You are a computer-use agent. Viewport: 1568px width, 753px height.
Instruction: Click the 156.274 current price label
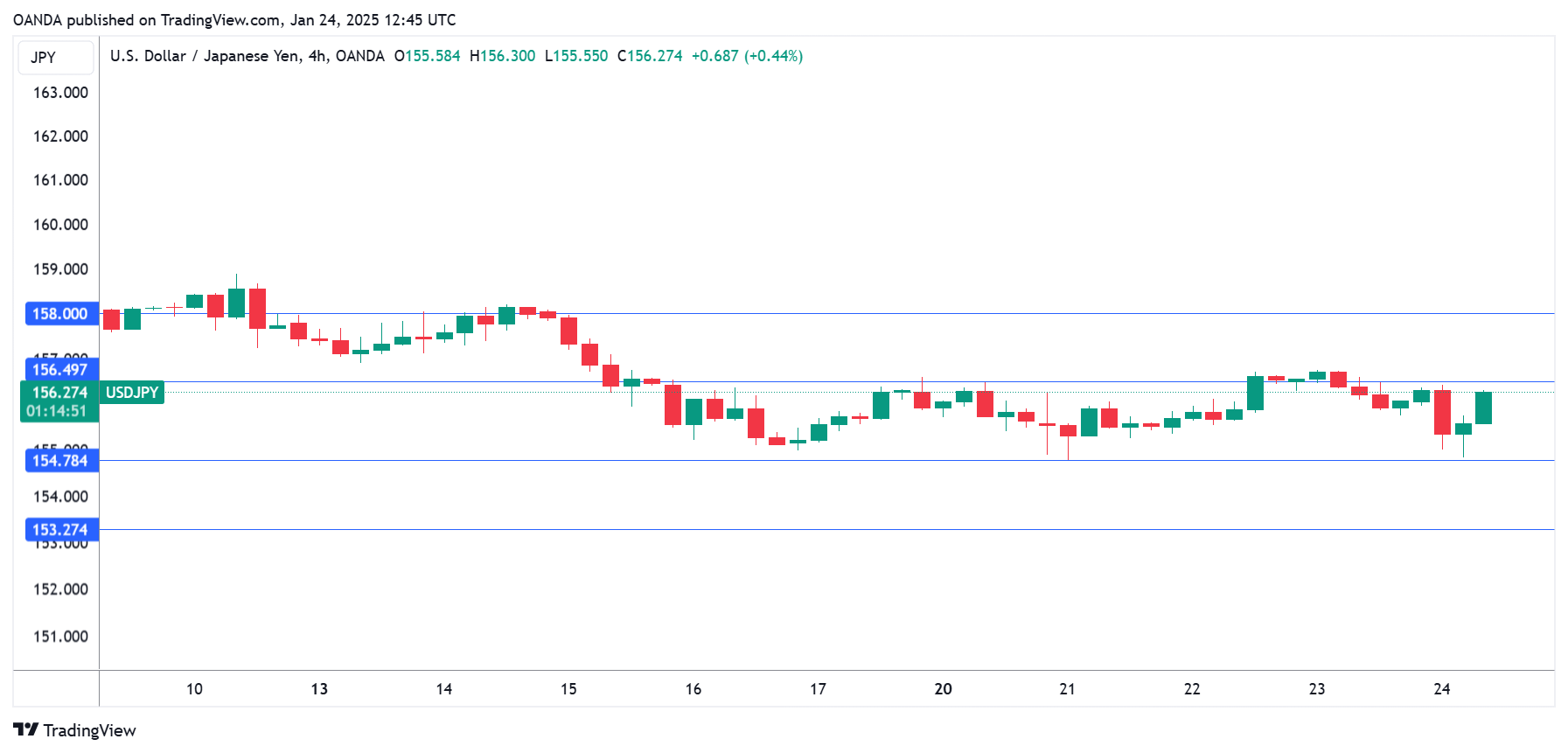tap(60, 393)
